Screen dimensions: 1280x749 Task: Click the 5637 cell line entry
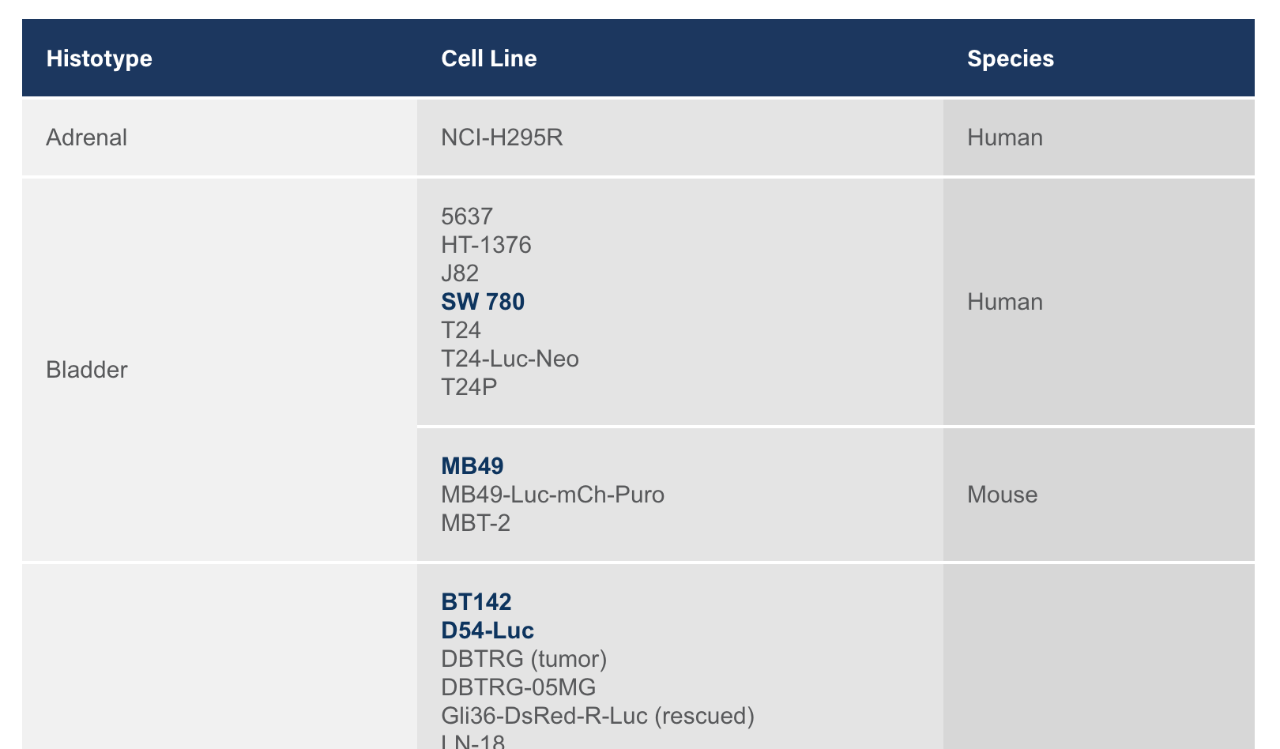pos(467,216)
